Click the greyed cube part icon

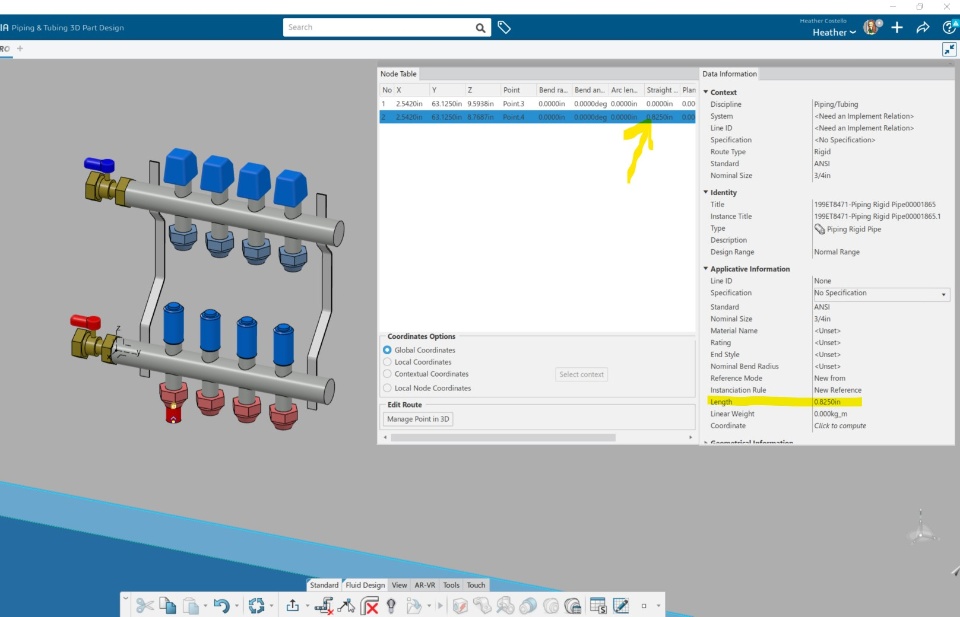click(460, 605)
